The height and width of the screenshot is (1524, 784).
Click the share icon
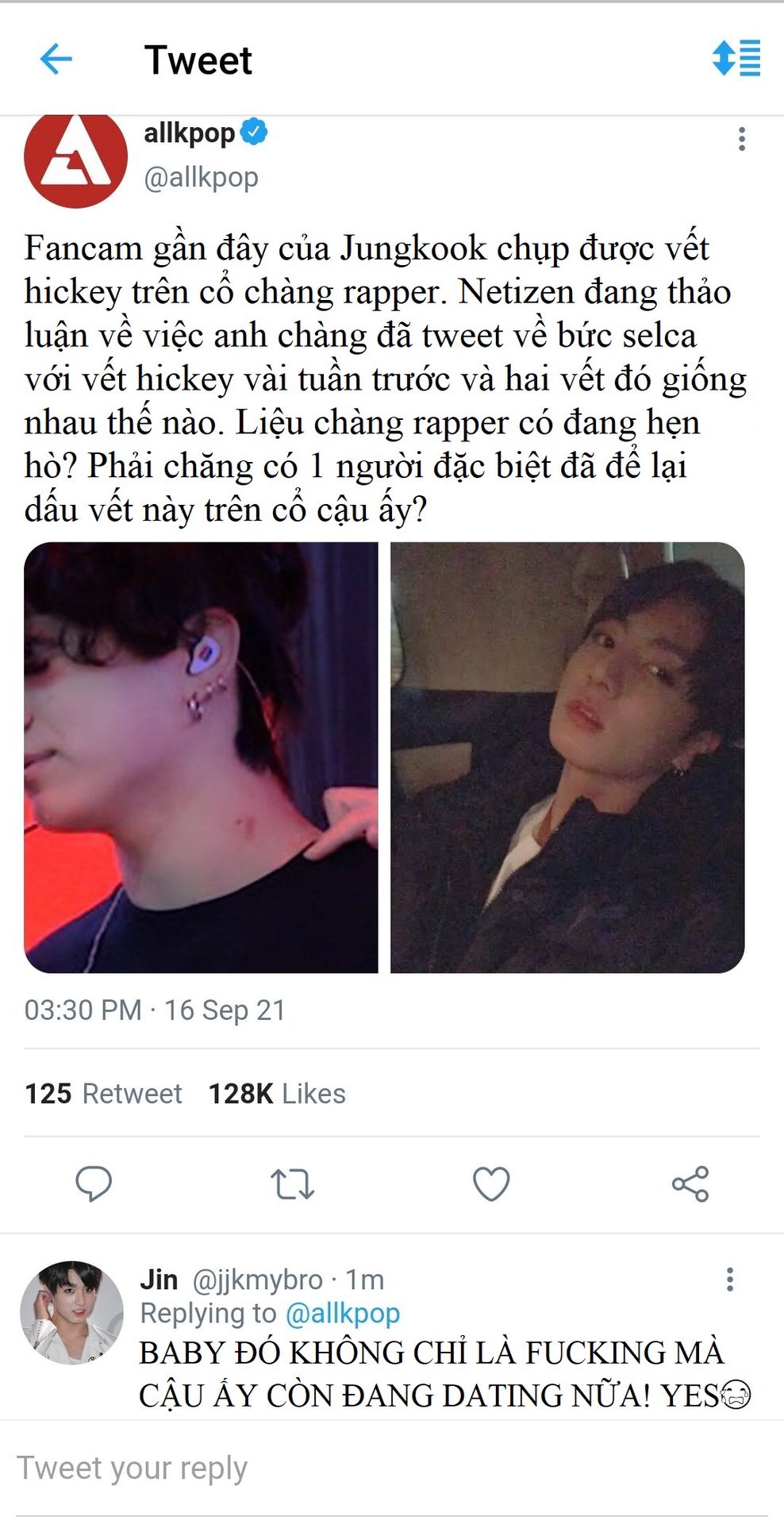point(690,1183)
